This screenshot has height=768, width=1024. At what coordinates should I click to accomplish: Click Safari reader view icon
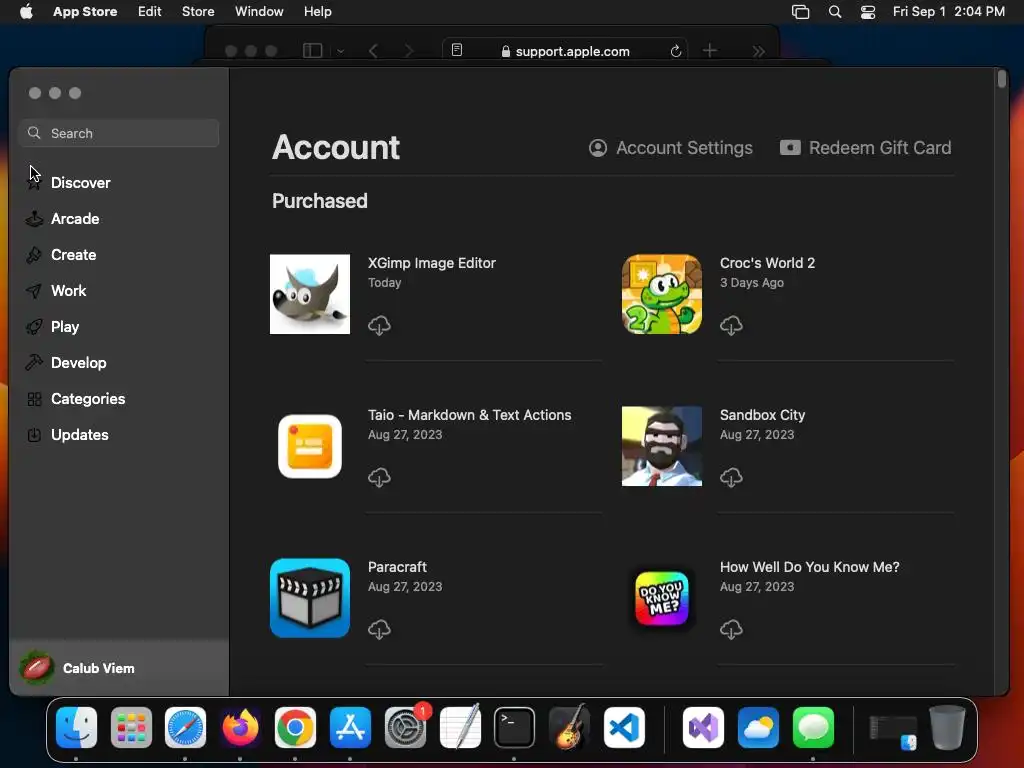(x=457, y=50)
